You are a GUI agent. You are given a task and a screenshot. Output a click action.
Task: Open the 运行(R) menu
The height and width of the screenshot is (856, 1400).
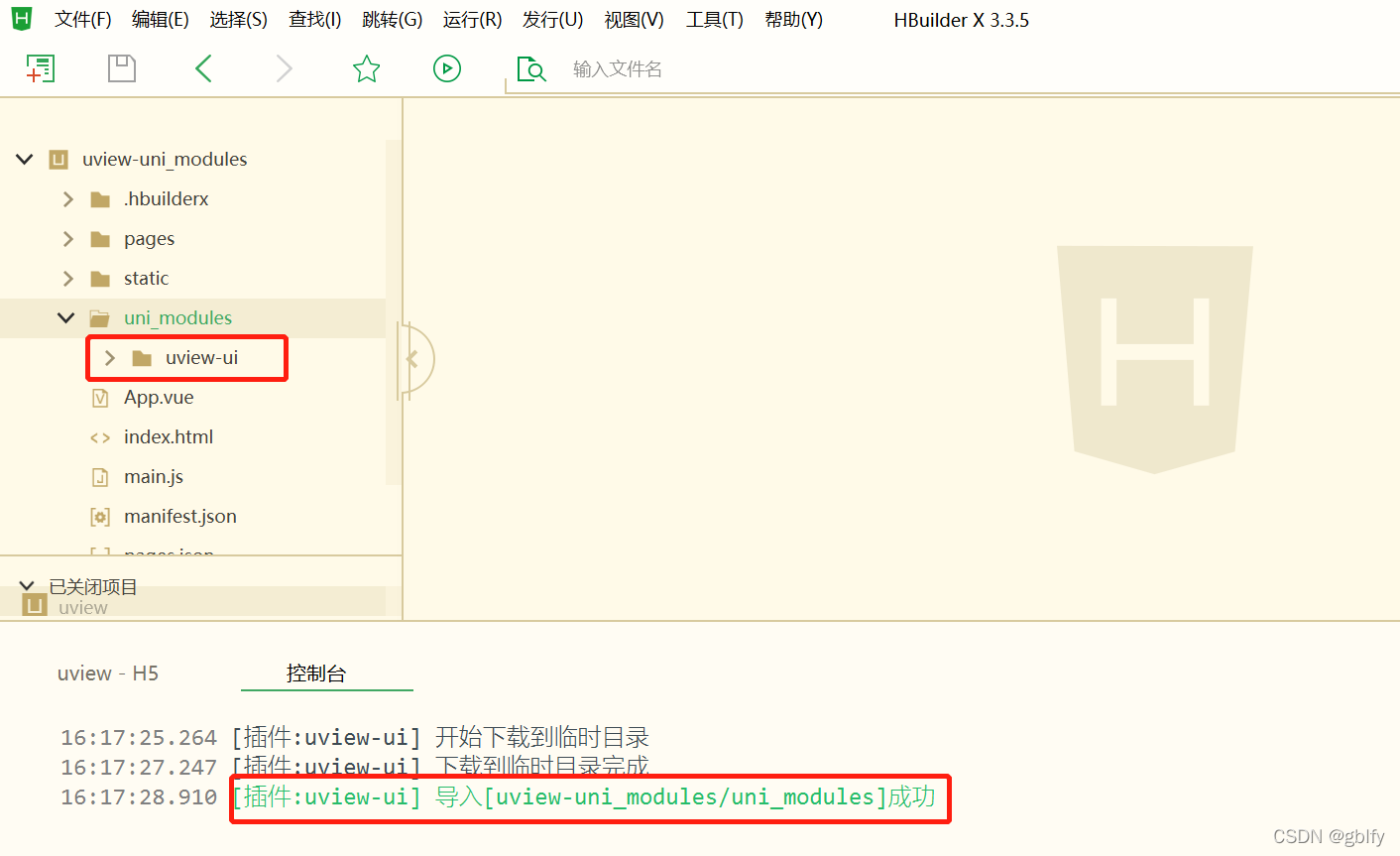pos(473,20)
